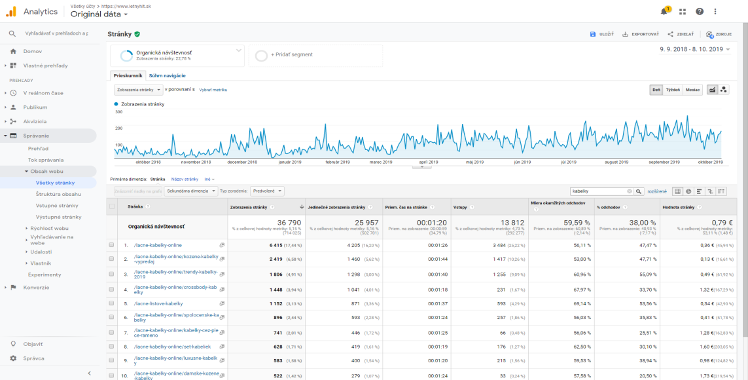Tick the select-all checkbox in table header
Image resolution: width=748 pixels, height=380 pixels.
pyautogui.click(x=112, y=206)
